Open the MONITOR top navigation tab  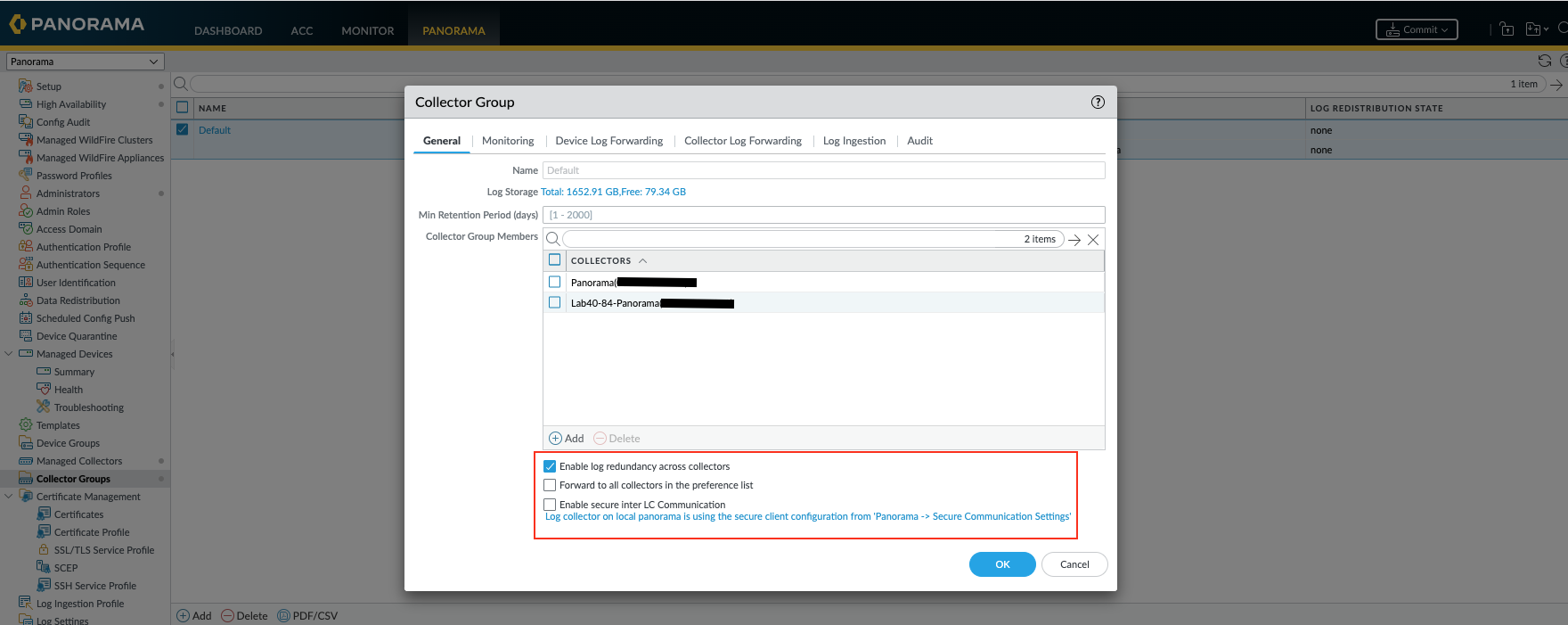(367, 31)
